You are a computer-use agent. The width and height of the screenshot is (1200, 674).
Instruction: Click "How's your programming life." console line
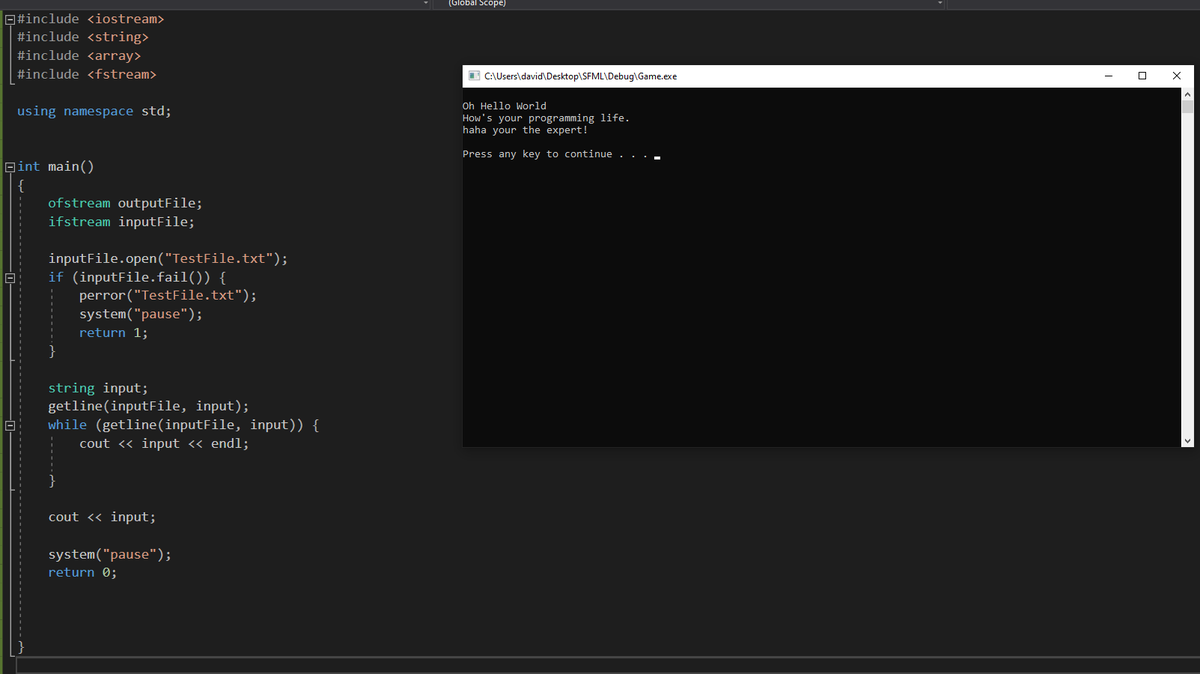(x=546, y=118)
